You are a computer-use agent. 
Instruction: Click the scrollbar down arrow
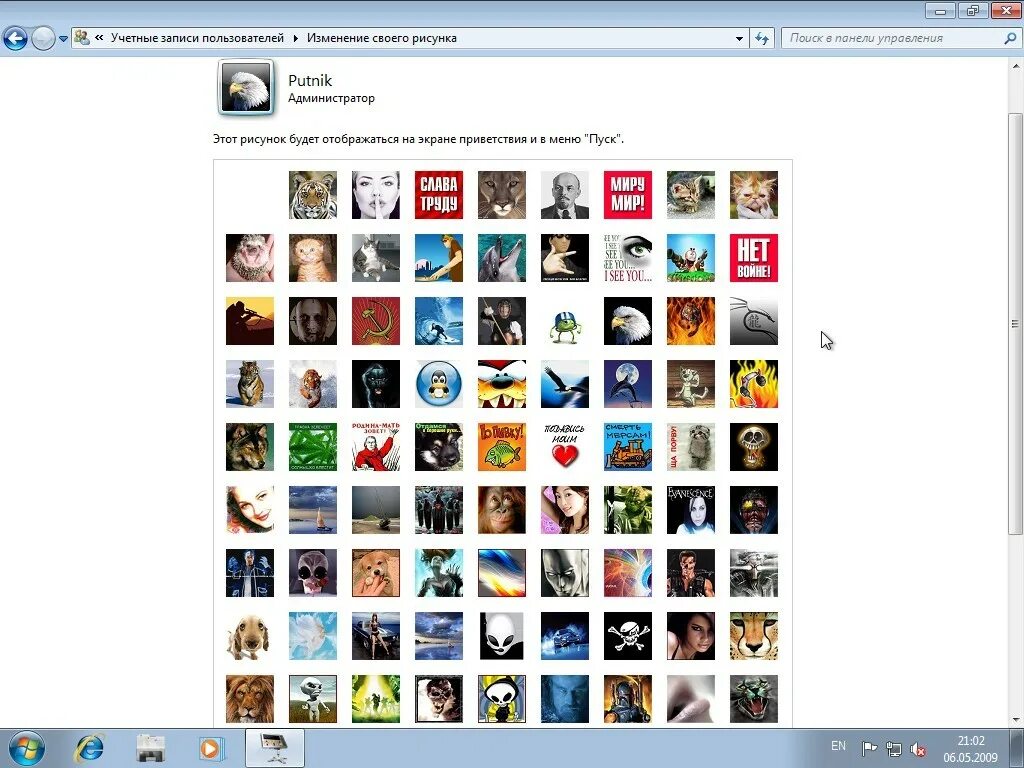[x=1015, y=720]
